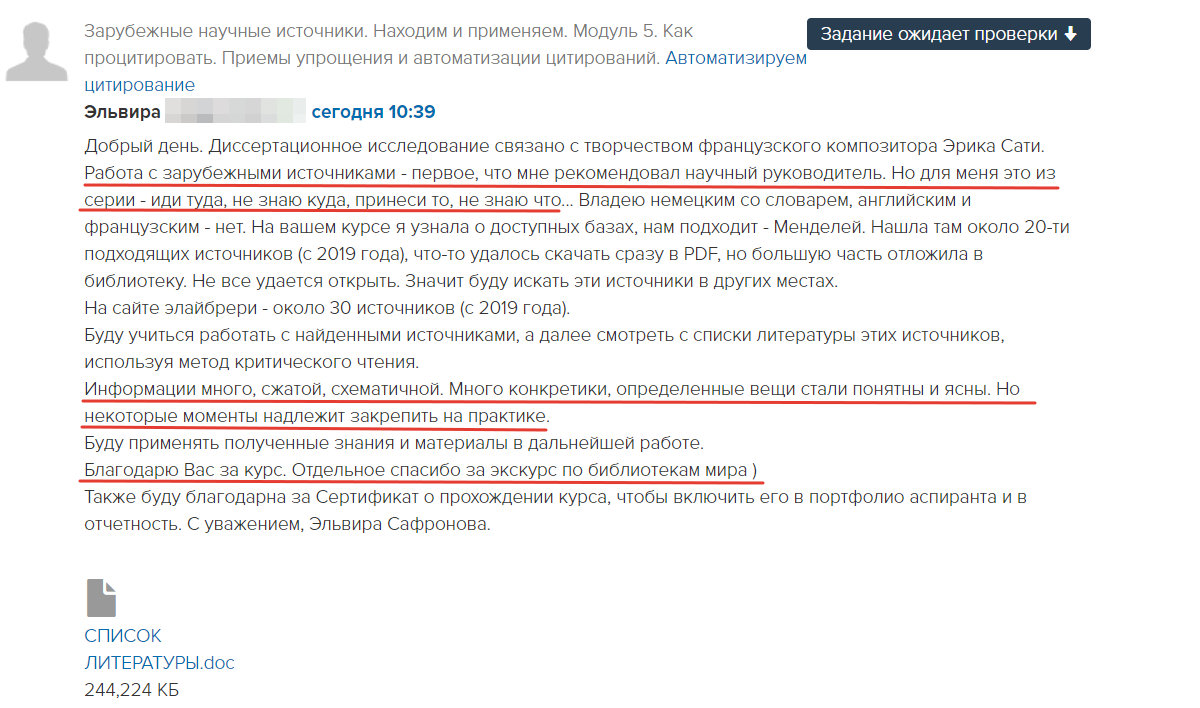The height and width of the screenshot is (708, 1200).
Task: Click the "сегодня 10:39" timestamp
Action: [x=373, y=112]
